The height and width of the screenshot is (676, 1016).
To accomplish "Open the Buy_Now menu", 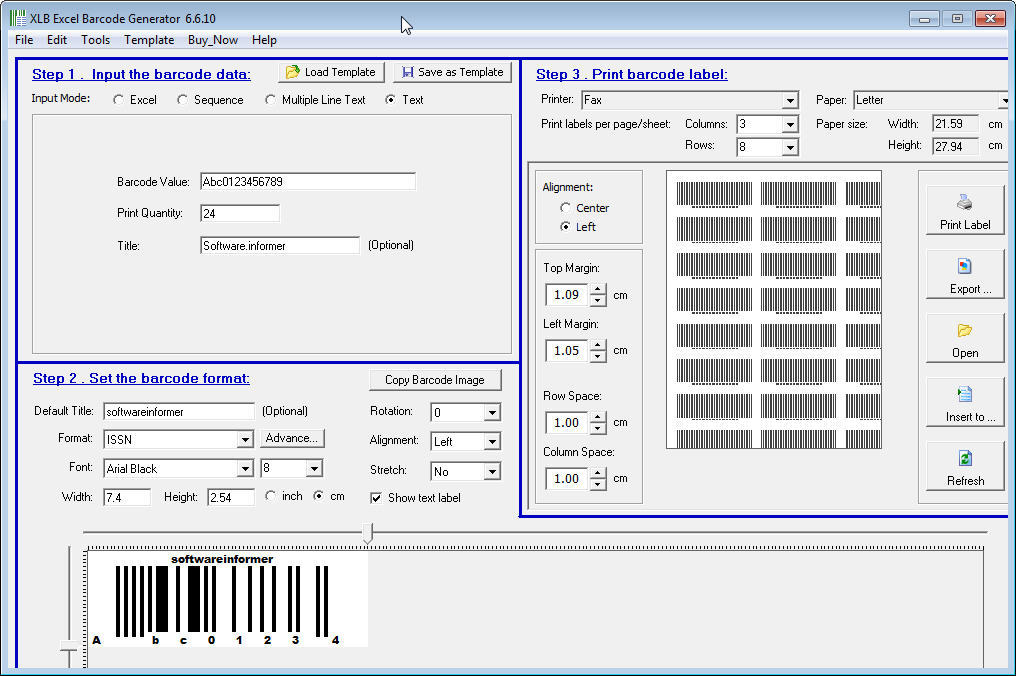I will (x=213, y=40).
